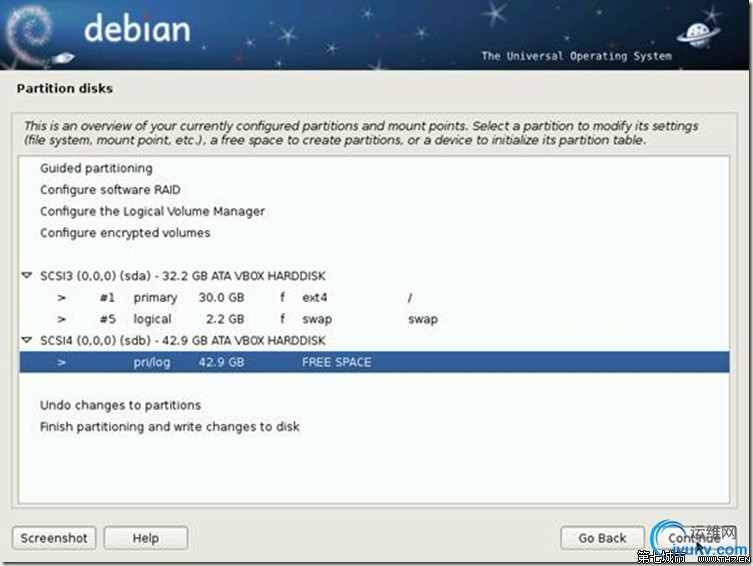Collapse the SCSI4 sdb disk triangle

(27, 340)
